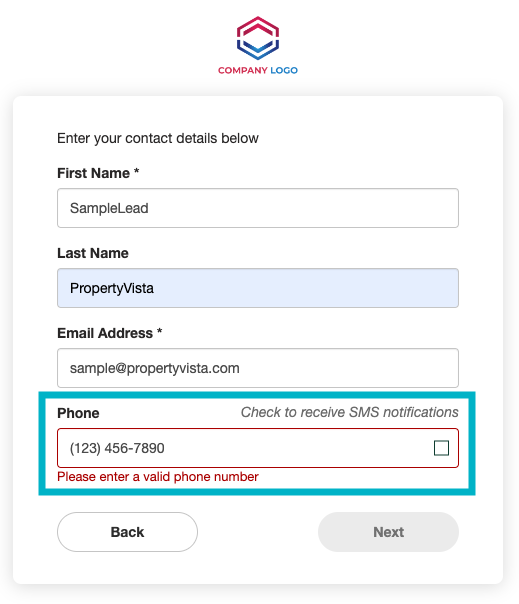Focus the First Name field containing SampleLead
This screenshot has height=604, width=519.
pyautogui.click(x=258, y=208)
